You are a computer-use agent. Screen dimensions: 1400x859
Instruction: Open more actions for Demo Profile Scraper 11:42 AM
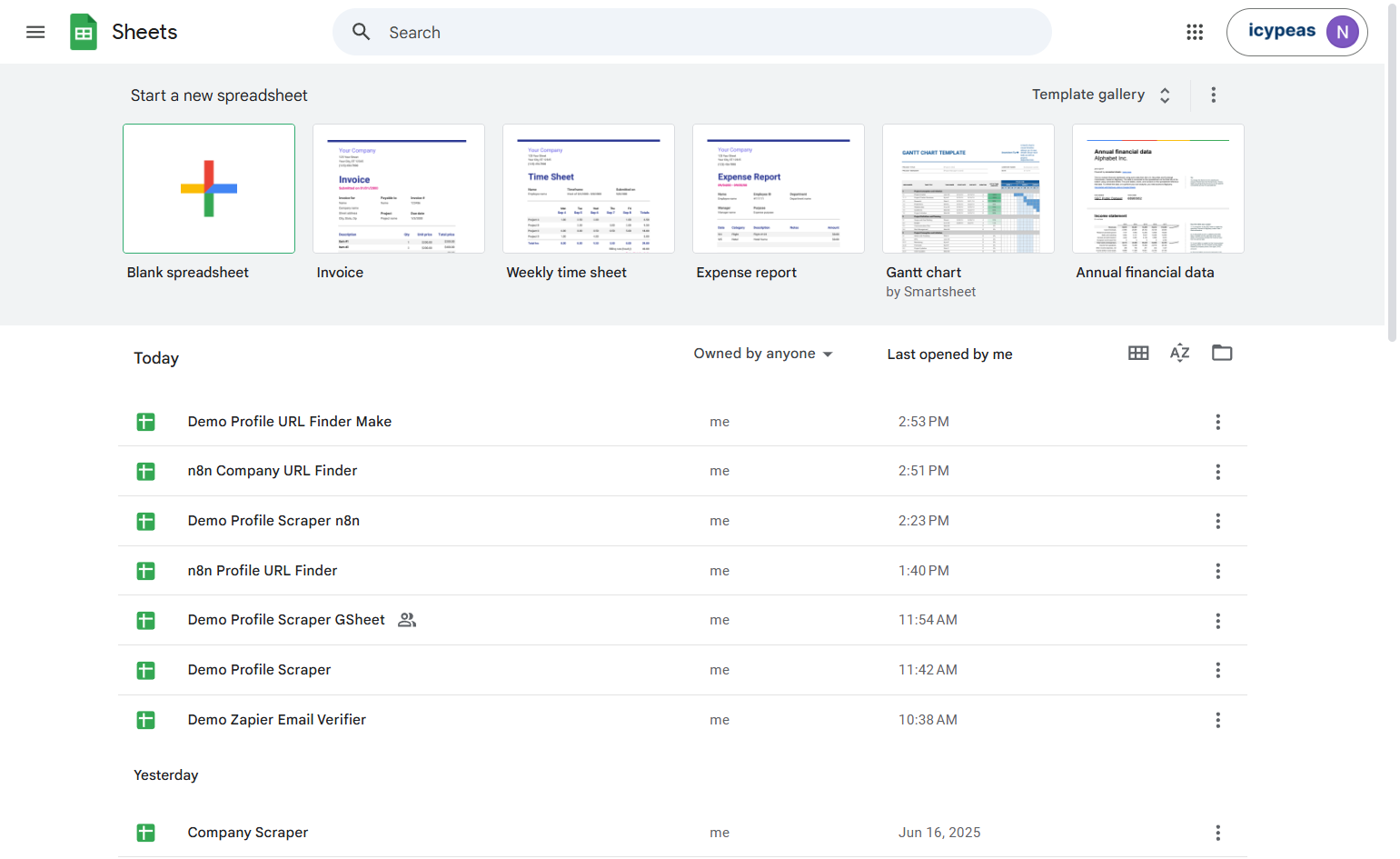[x=1217, y=670]
